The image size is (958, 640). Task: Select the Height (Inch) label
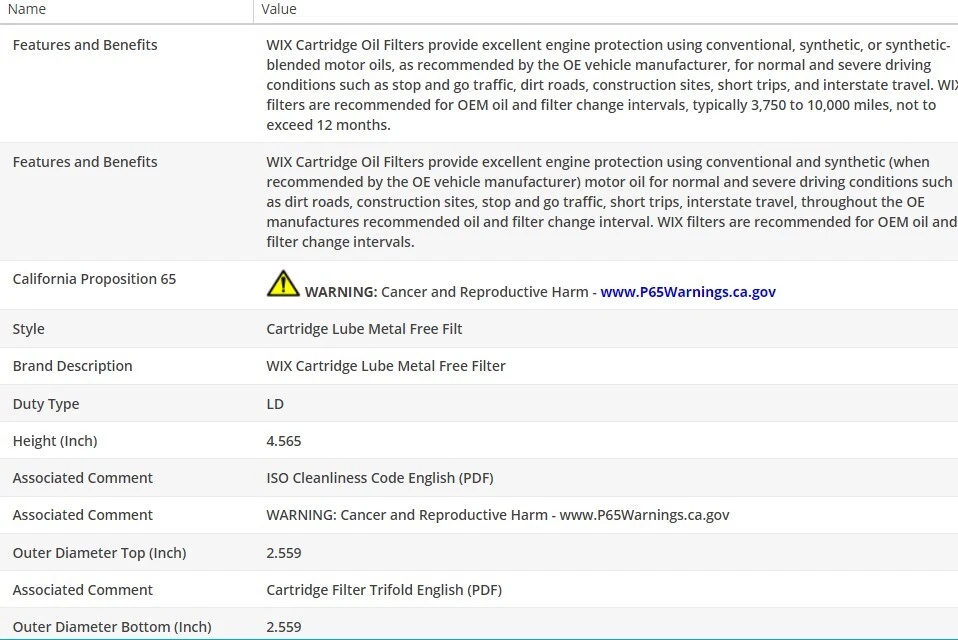tap(55, 441)
